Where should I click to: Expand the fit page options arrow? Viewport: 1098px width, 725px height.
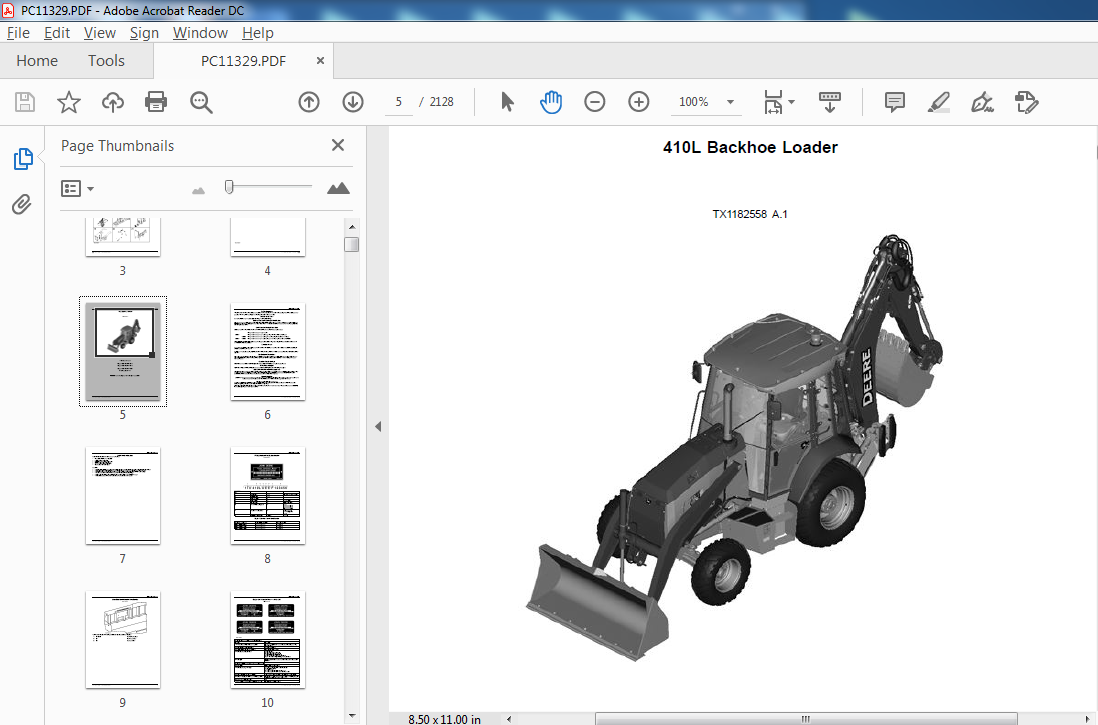pyautogui.click(x=791, y=102)
